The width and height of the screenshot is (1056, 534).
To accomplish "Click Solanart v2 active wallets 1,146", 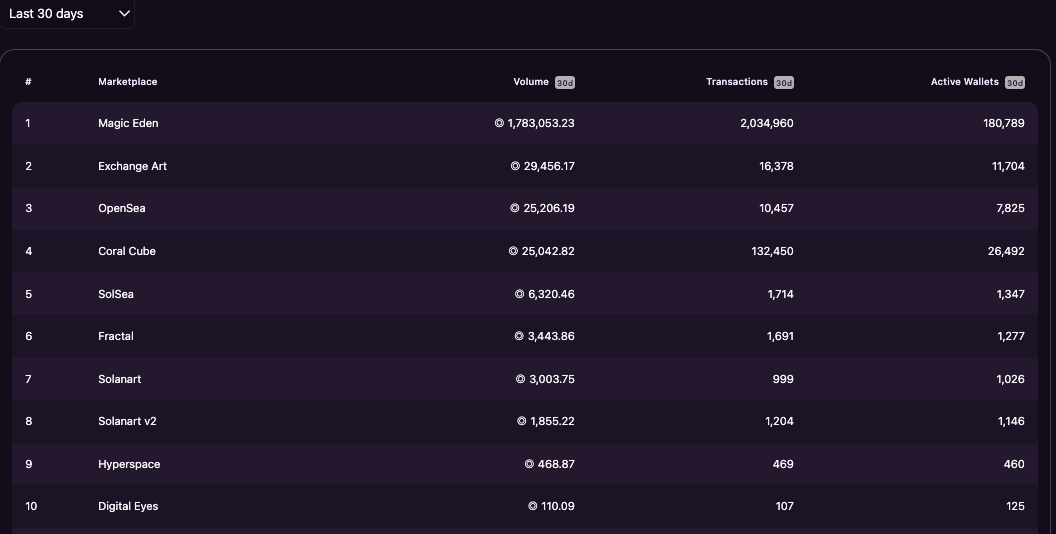I will pos(1011,421).
